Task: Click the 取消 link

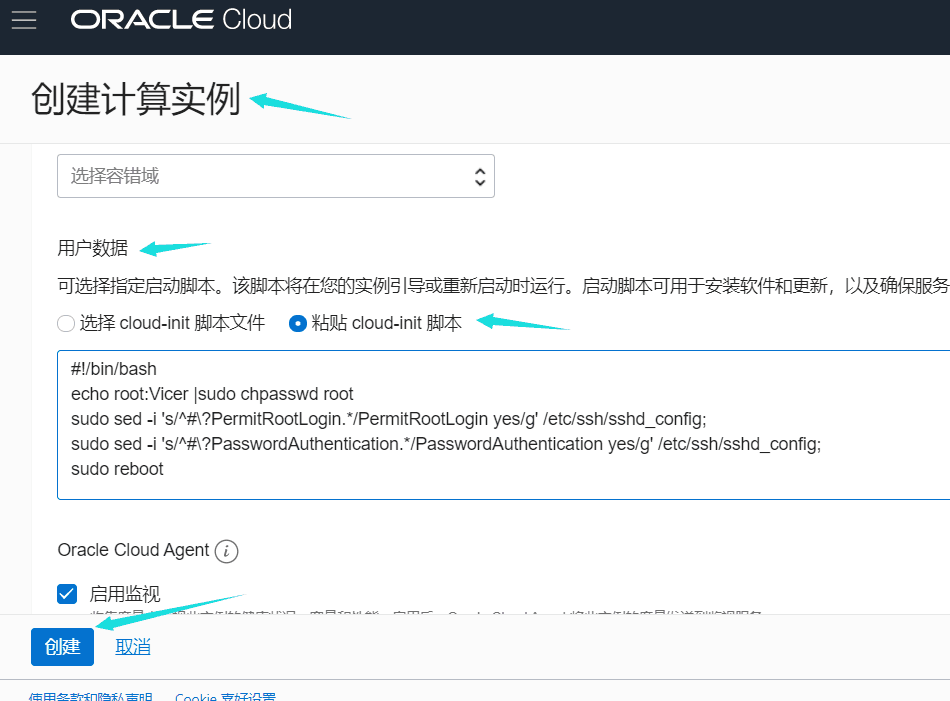Action: [x=133, y=647]
